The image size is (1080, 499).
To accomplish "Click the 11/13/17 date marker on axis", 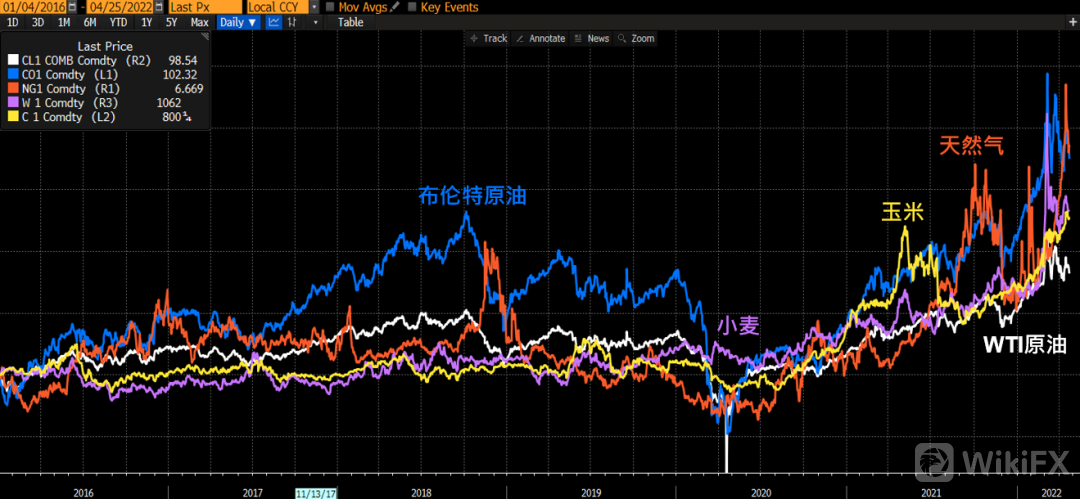I will pyautogui.click(x=318, y=493).
